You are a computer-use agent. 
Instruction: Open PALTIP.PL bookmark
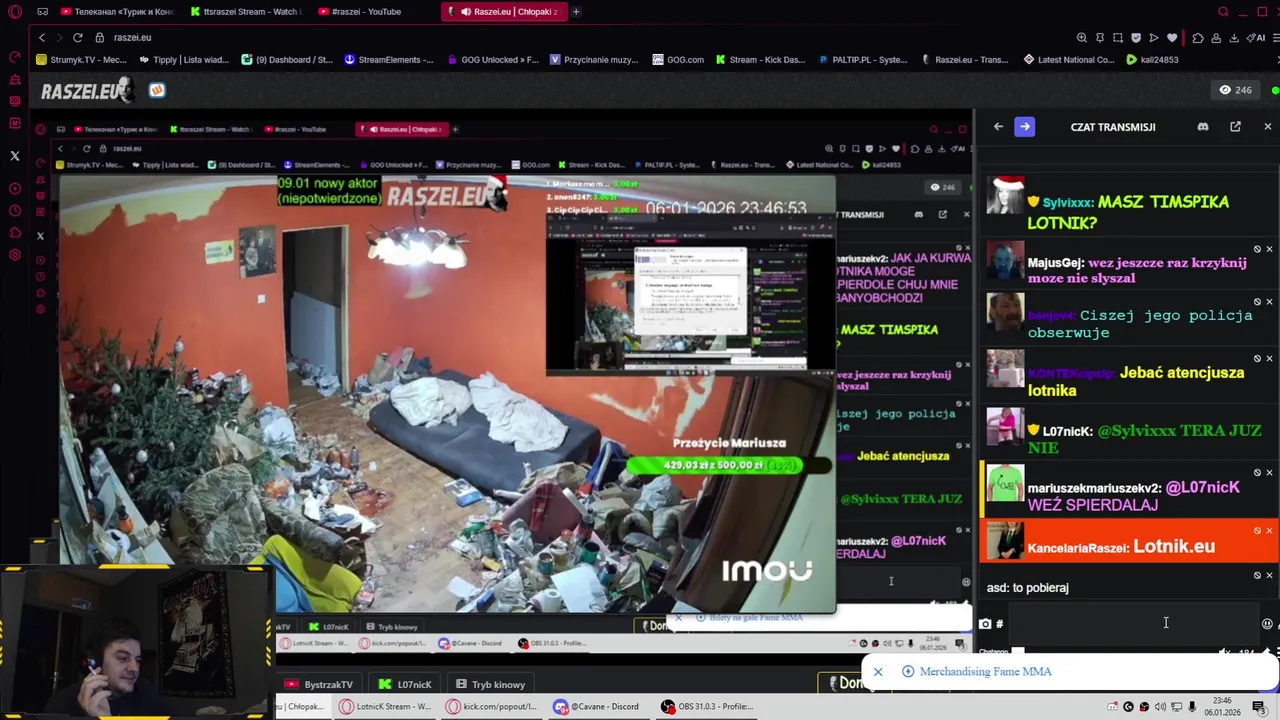point(863,60)
